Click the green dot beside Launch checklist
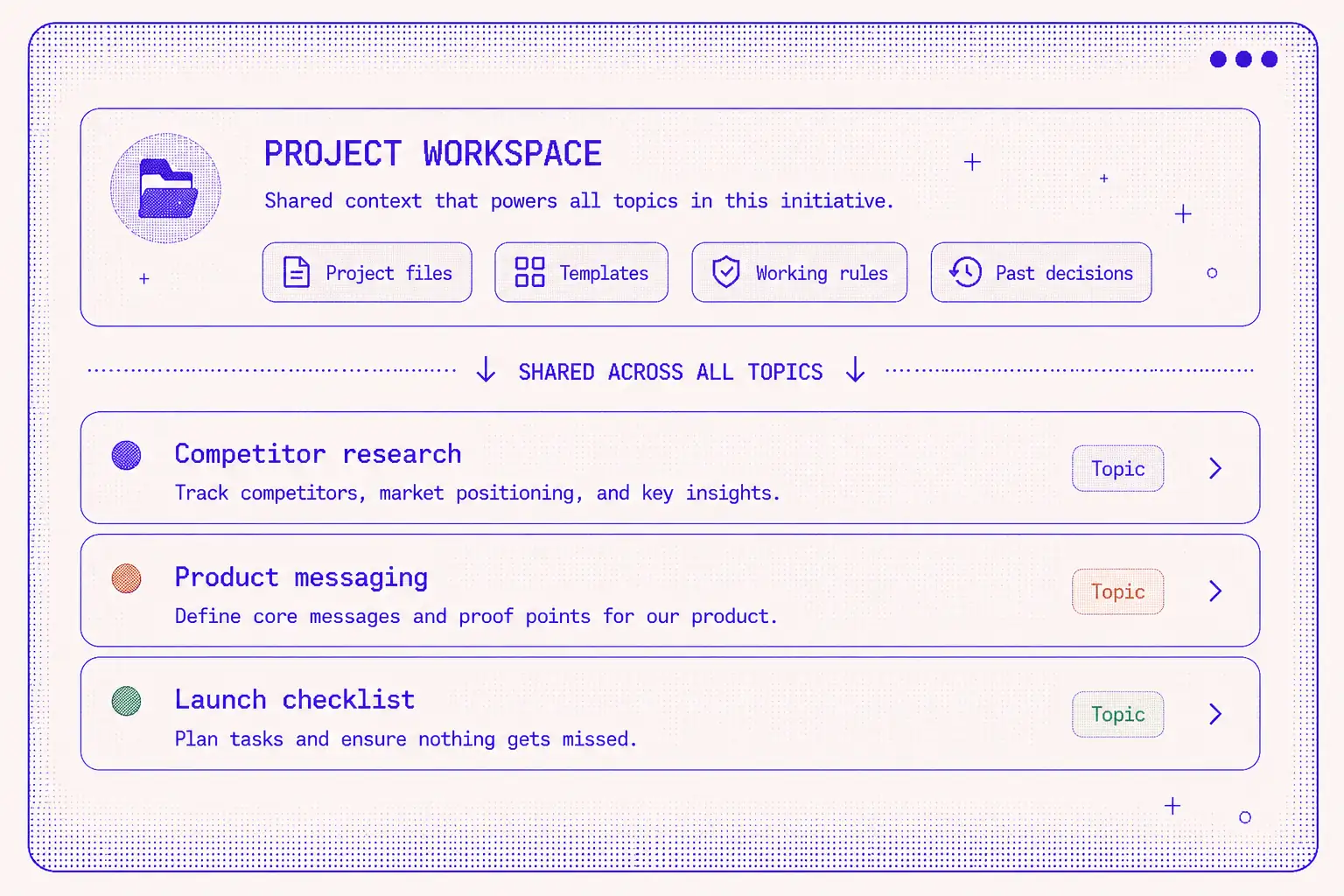Image resolution: width=1344 pixels, height=896 pixels. [x=127, y=701]
